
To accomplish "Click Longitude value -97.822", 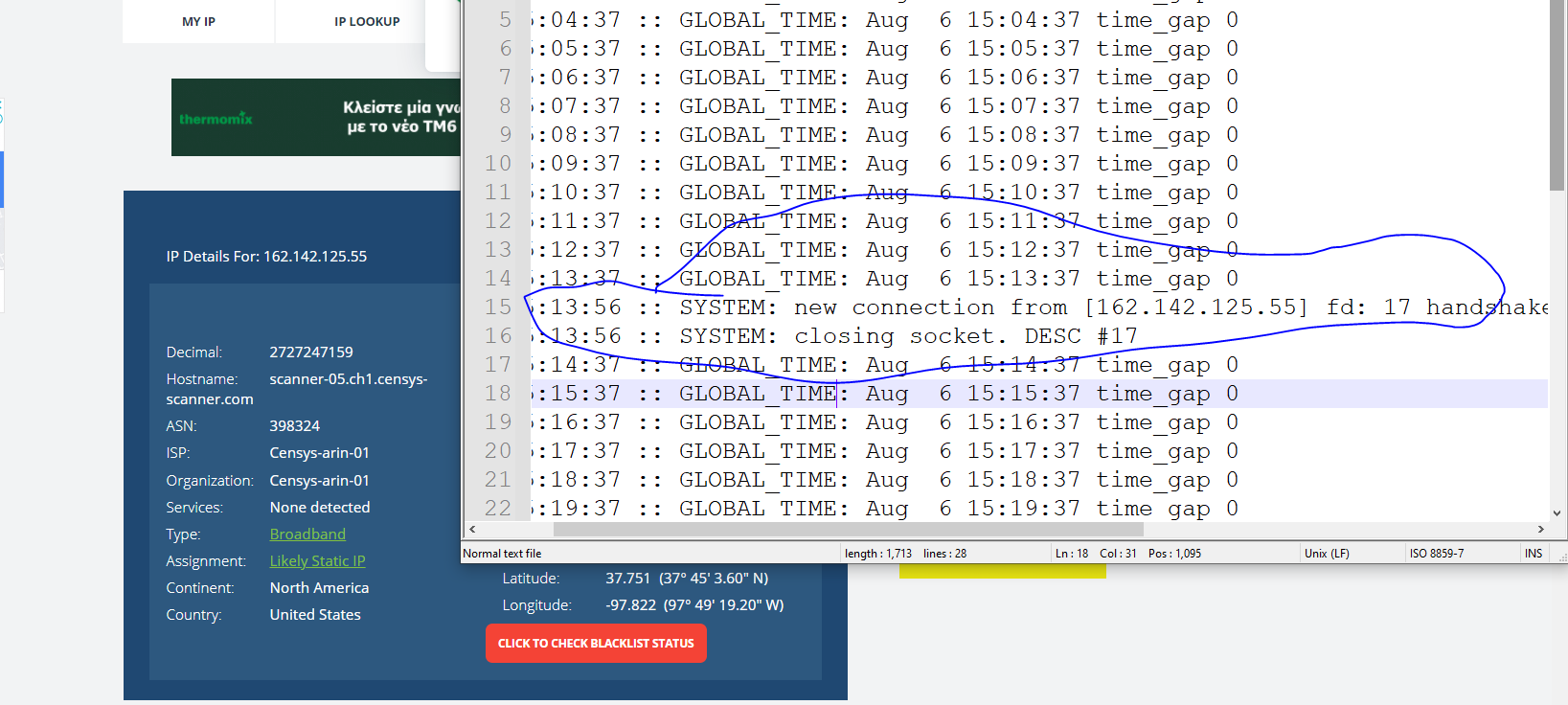I will pyautogui.click(x=630, y=604).
